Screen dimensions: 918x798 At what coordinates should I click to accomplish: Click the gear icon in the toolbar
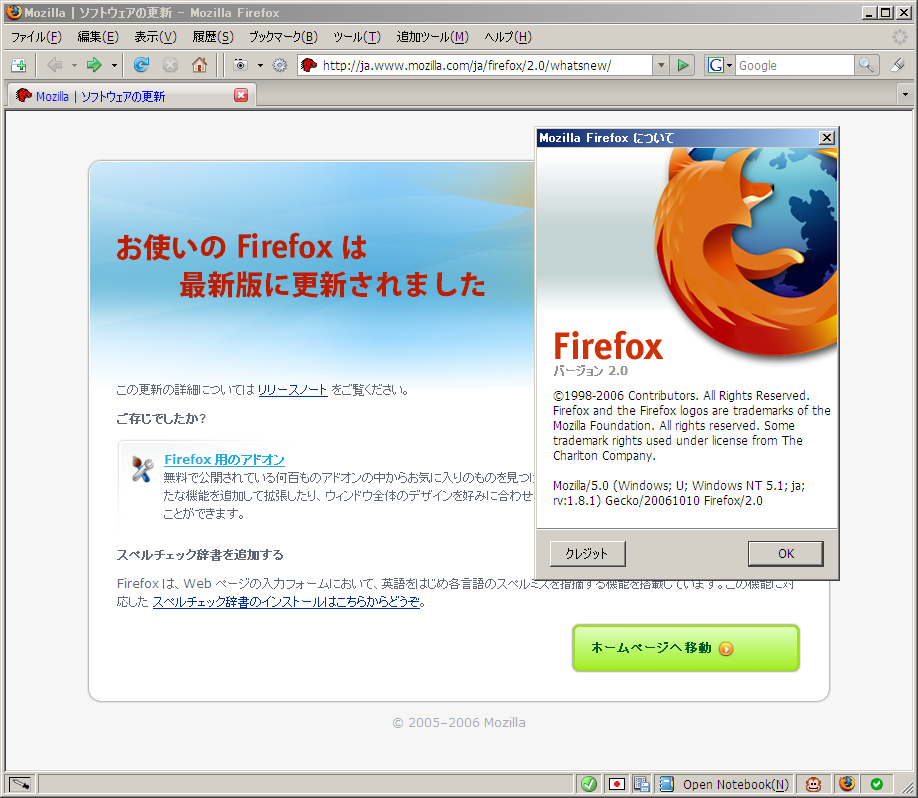[x=280, y=65]
